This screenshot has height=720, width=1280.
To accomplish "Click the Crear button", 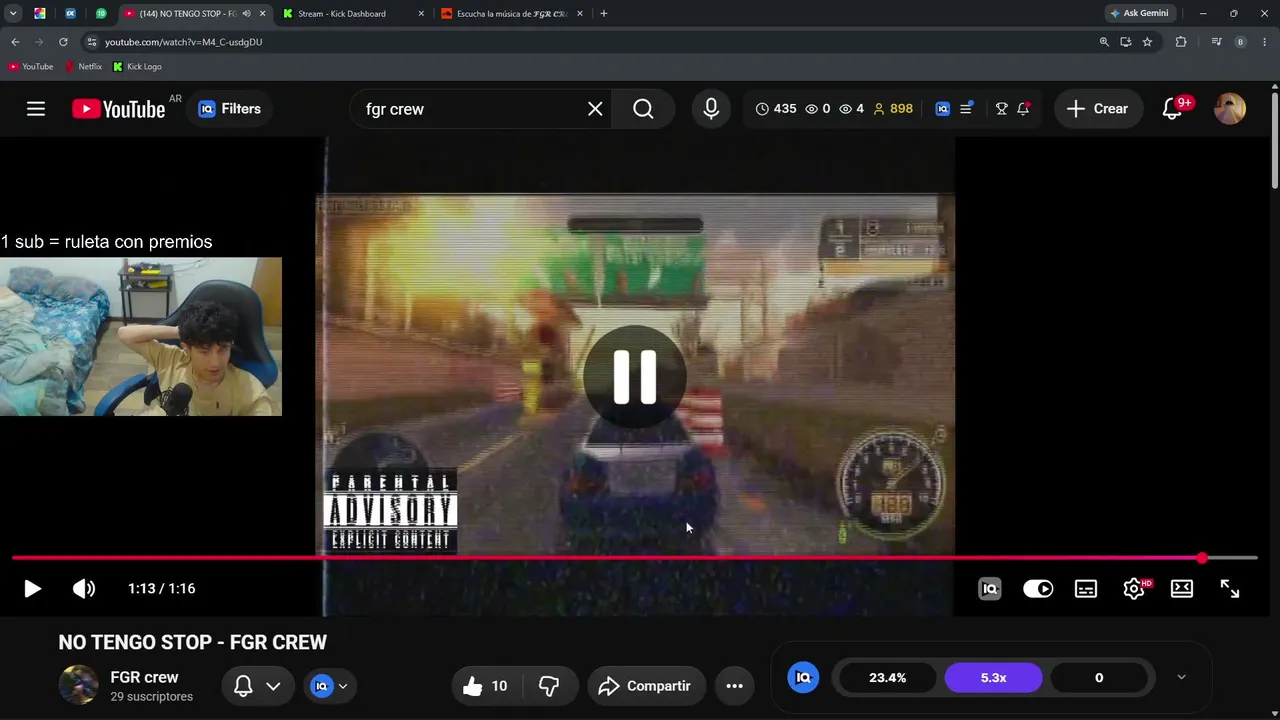I will pos(1097,109).
